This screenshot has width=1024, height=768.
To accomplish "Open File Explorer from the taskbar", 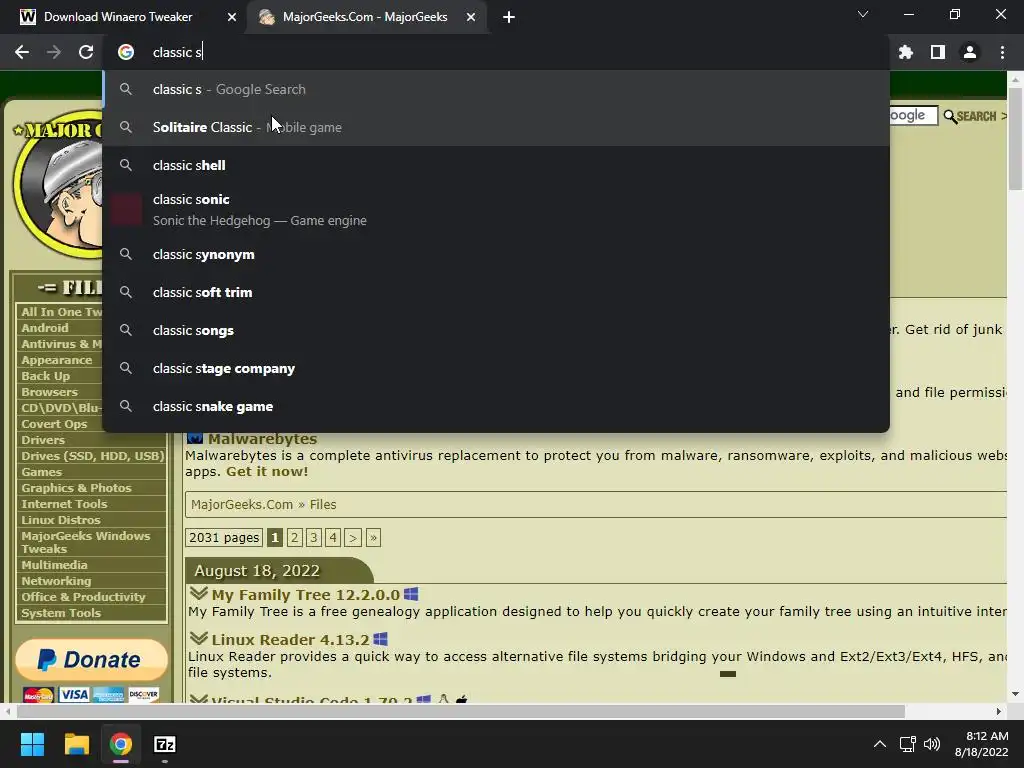I will pyautogui.click(x=76, y=744).
